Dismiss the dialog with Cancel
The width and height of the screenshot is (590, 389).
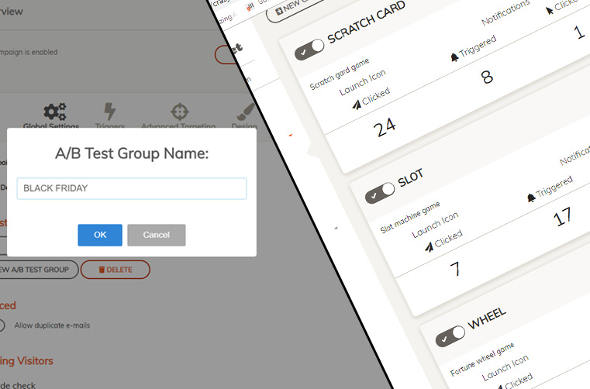click(x=156, y=235)
